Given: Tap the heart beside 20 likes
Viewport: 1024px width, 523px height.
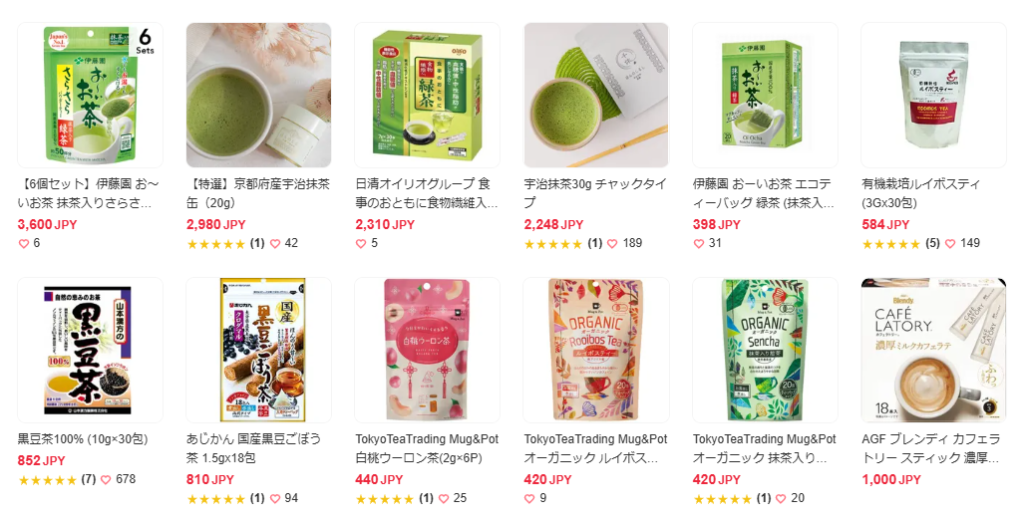Looking at the screenshot, I should pyautogui.click(x=781, y=499).
